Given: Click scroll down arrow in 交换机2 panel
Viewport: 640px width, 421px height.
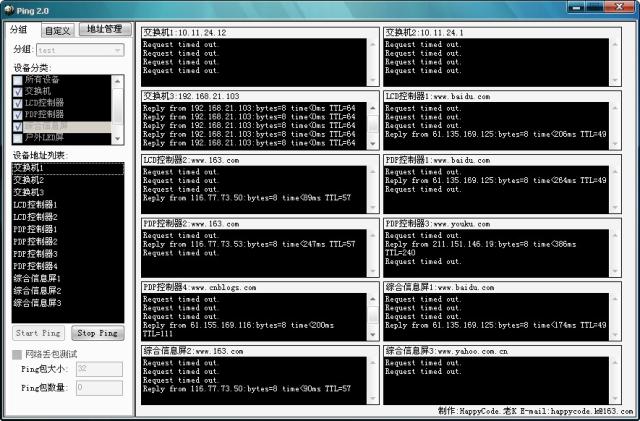Looking at the screenshot, I should click(615, 80).
